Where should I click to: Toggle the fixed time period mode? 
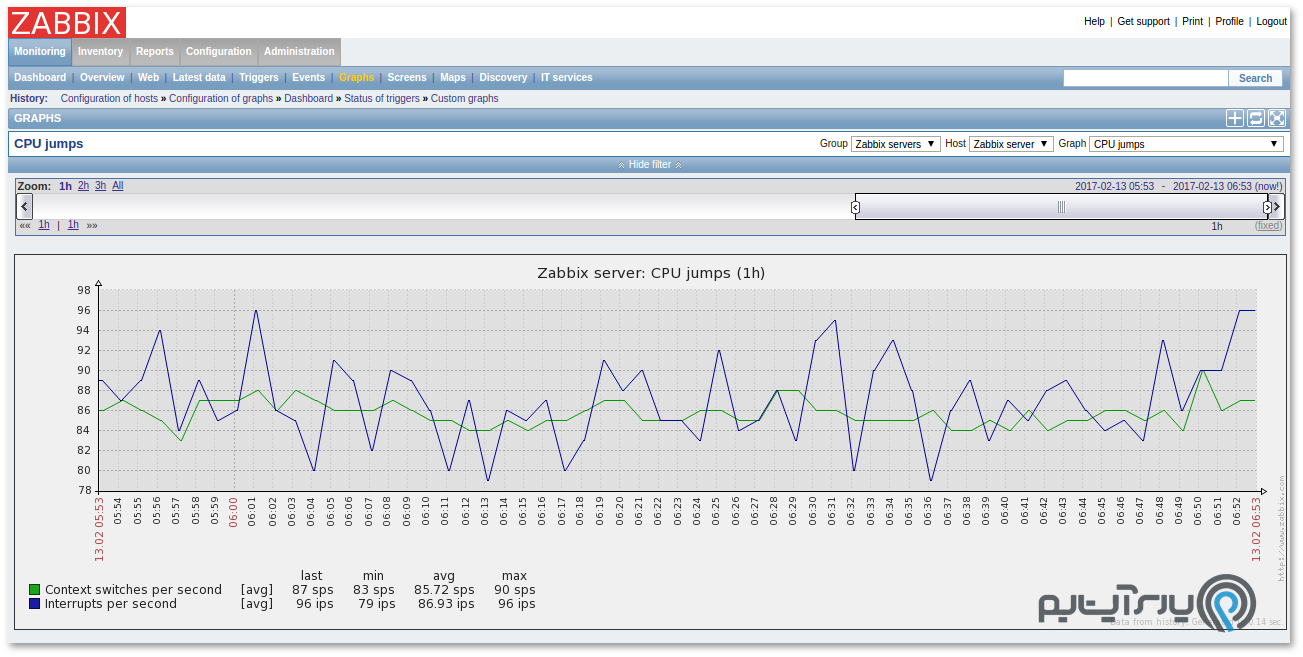1268,226
